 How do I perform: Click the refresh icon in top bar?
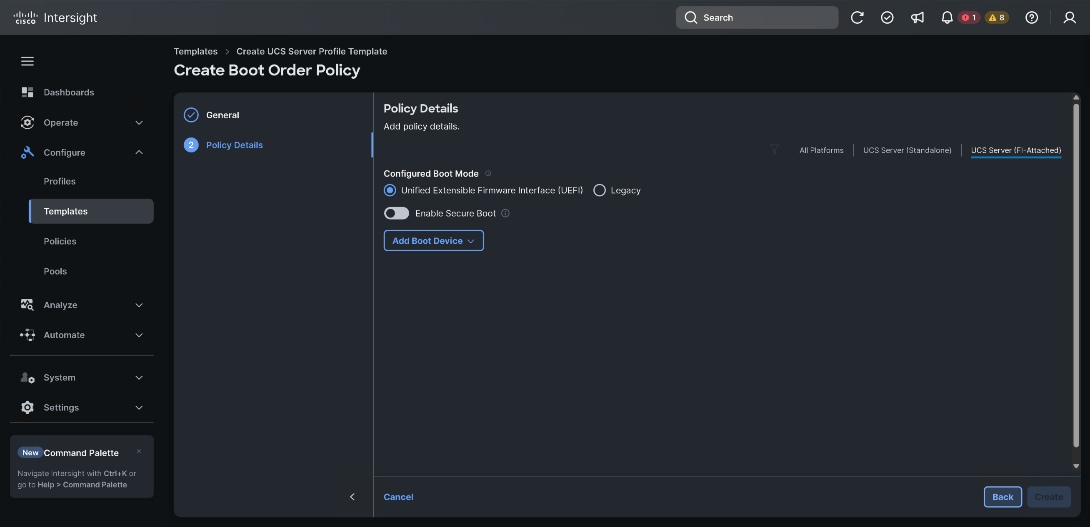[857, 17]
